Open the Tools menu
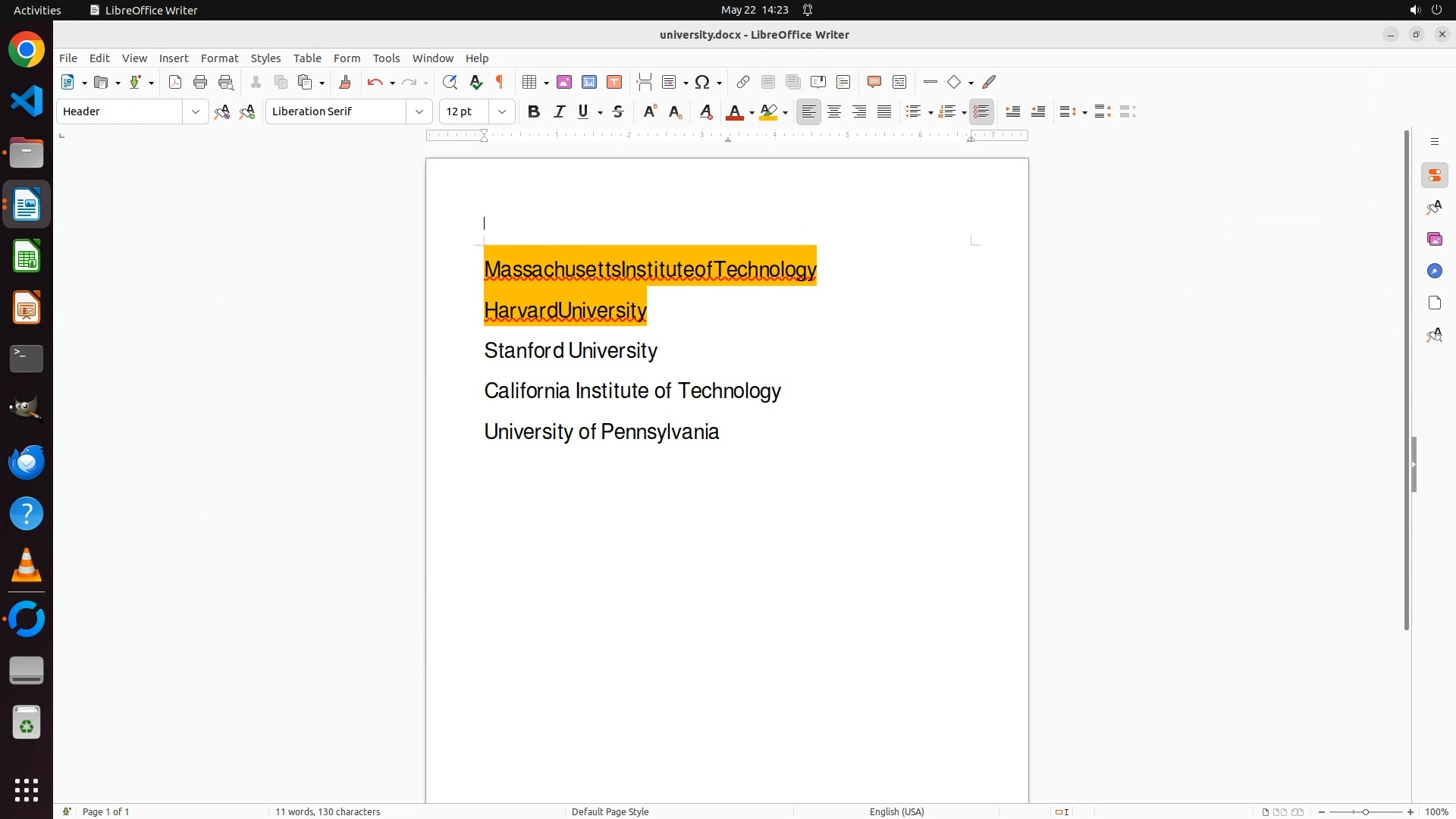1456x819 pixels. click(x=386, y=58)
